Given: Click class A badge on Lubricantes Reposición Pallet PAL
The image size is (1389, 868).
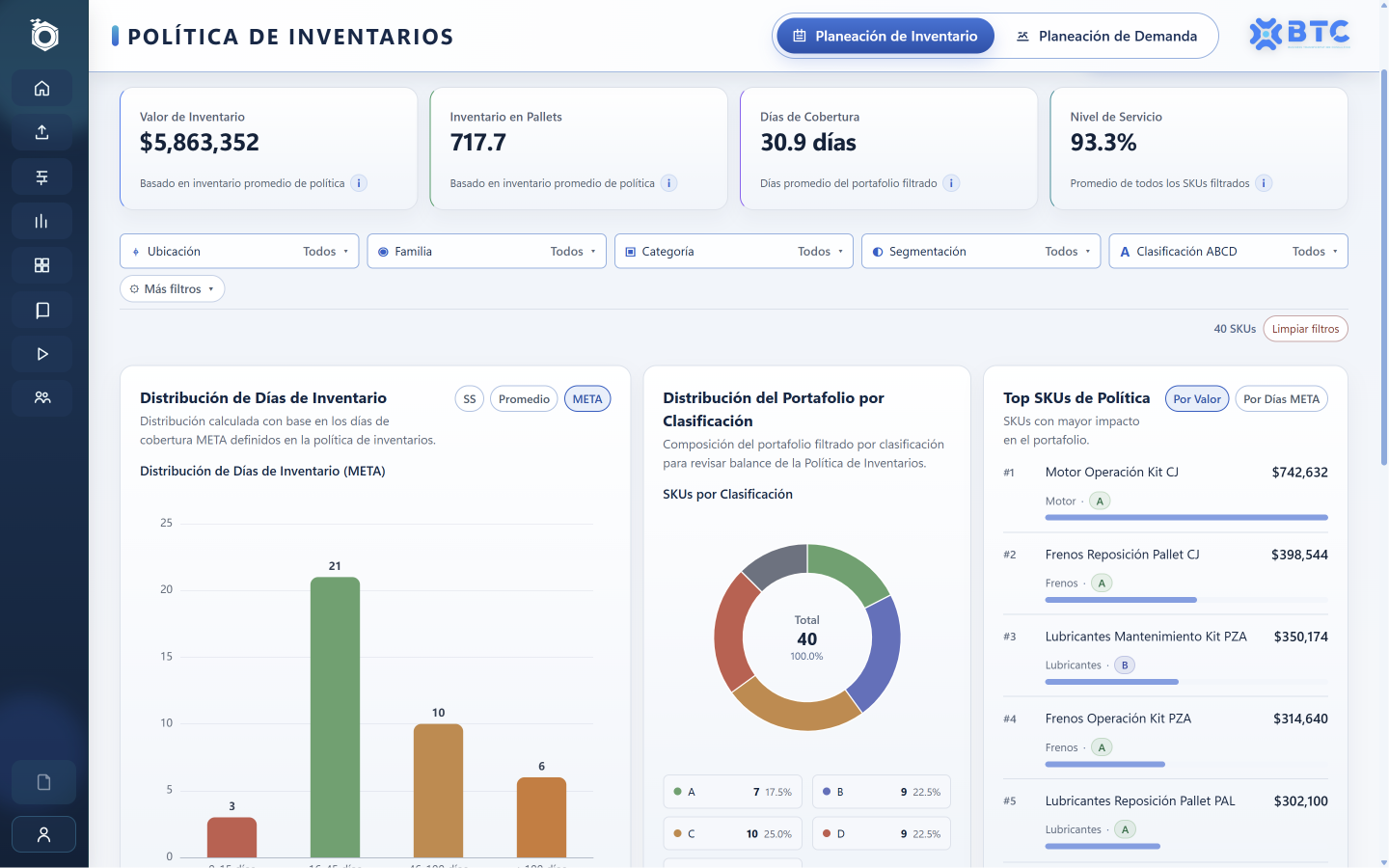Looking at the screenshot, I should tap(1125, 829).
